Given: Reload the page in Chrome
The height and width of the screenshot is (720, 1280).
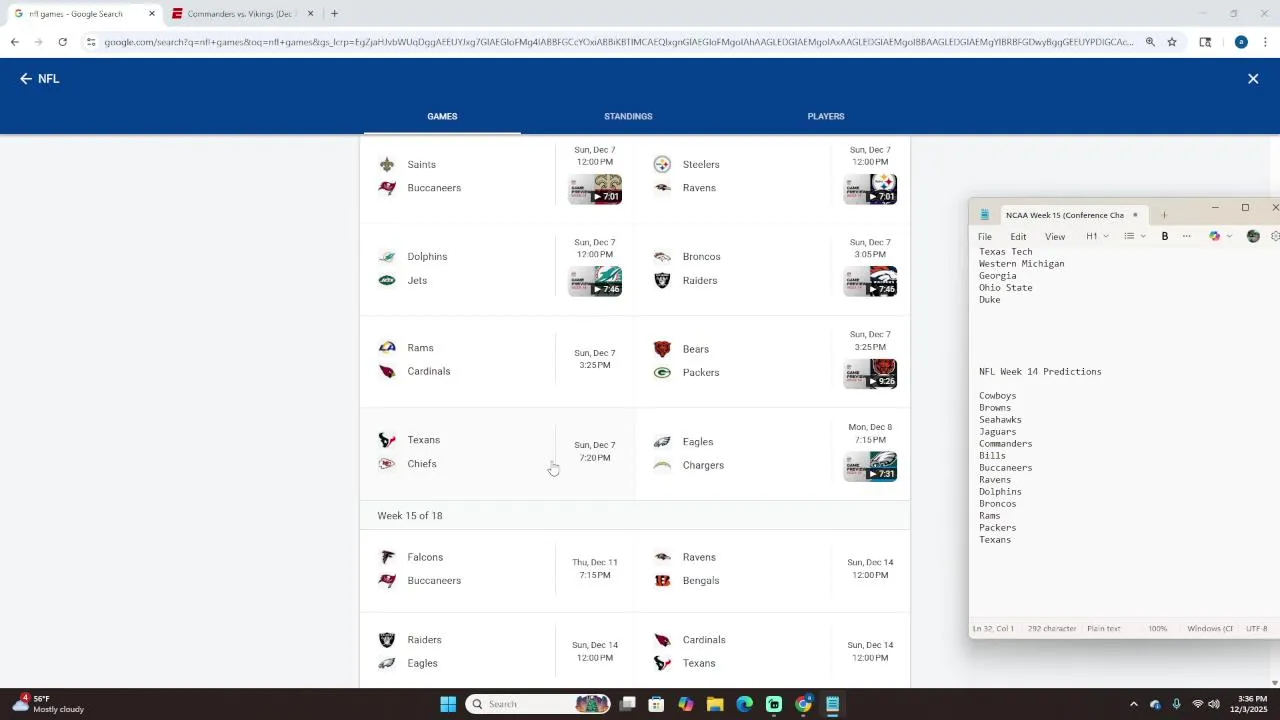Looking at the screenshot, I should [x=62, y=42].
